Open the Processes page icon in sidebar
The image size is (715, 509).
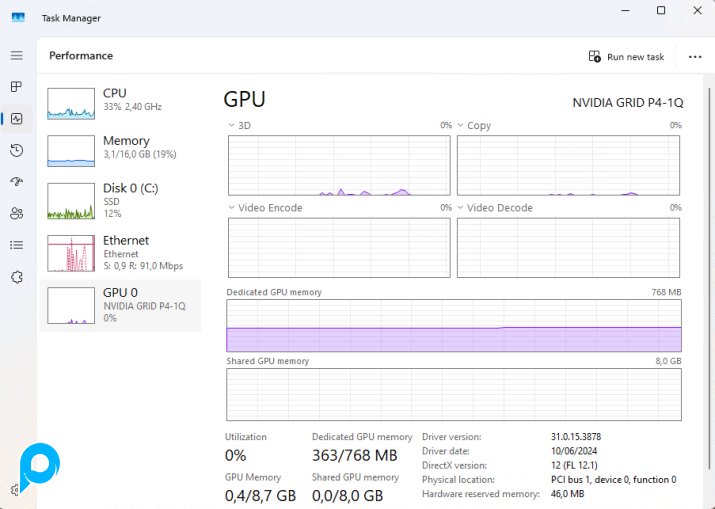pyautogui.click(x=16, y=87)
